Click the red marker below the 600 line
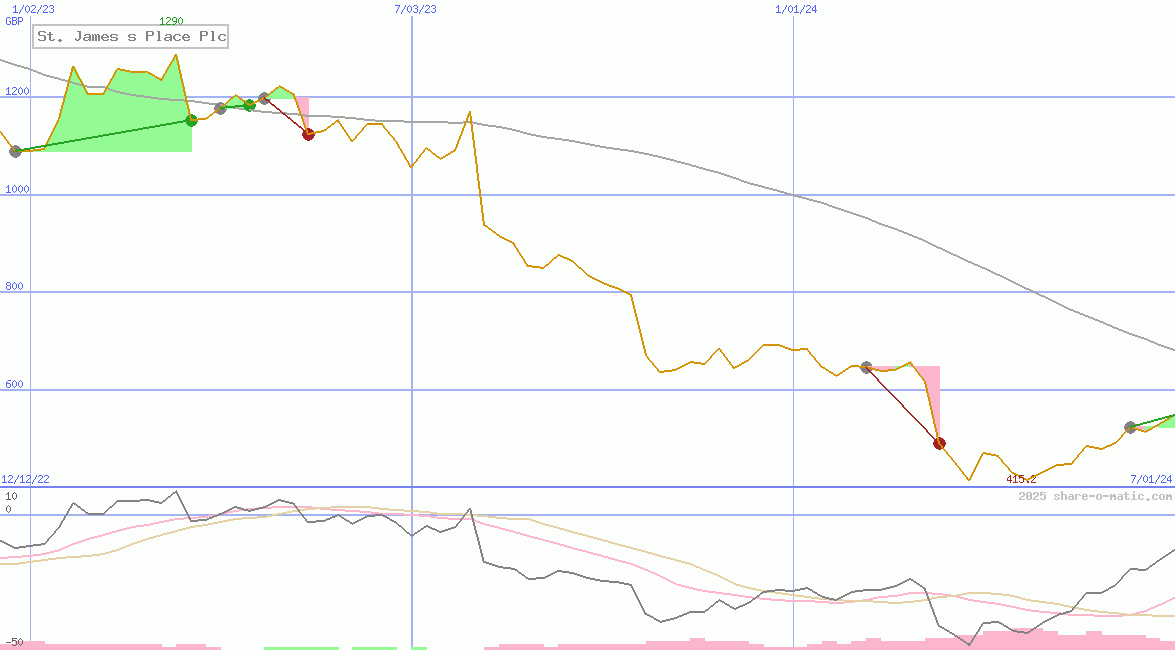 click(939, 443)
